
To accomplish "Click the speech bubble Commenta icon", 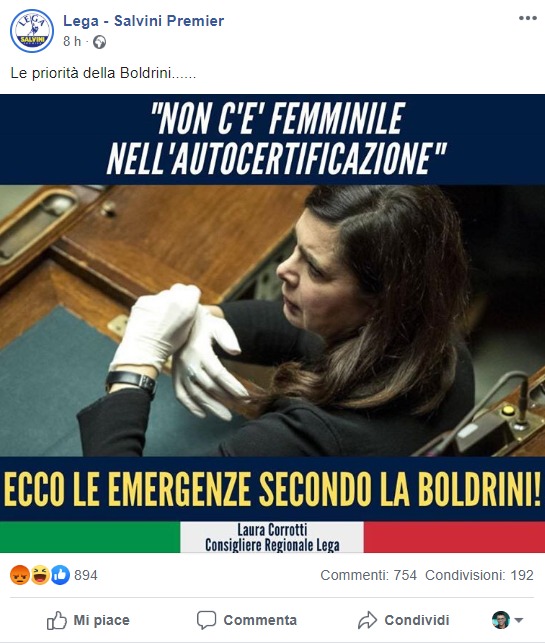I will click(x=206, y=620).
